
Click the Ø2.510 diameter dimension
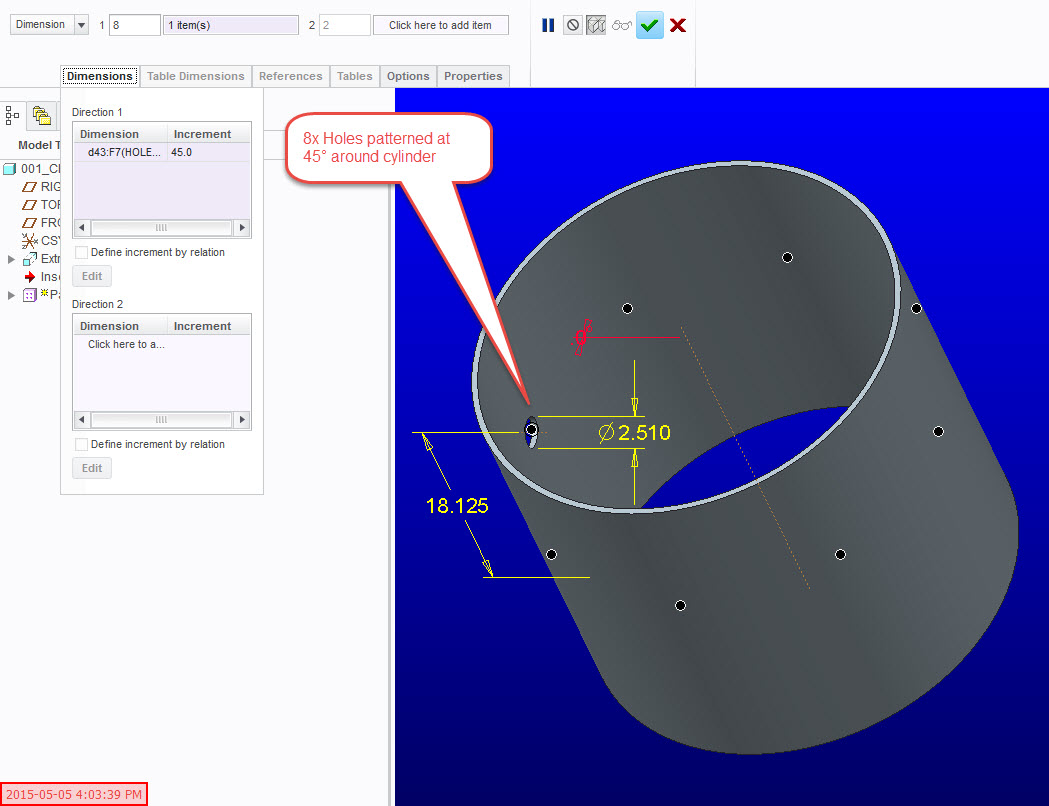634,433
